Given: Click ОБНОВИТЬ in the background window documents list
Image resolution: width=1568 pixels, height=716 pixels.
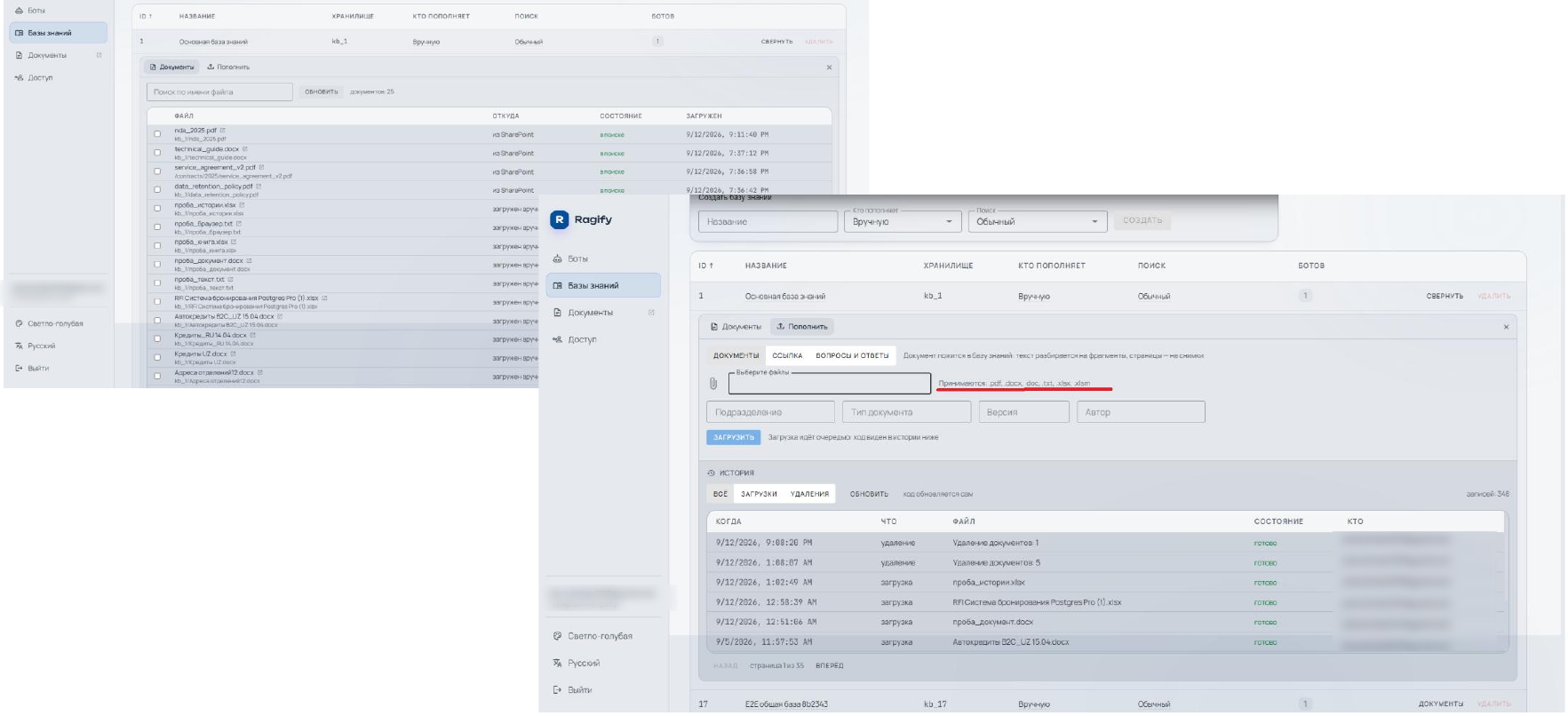Looking at the screenshot, I should (322, 91).
